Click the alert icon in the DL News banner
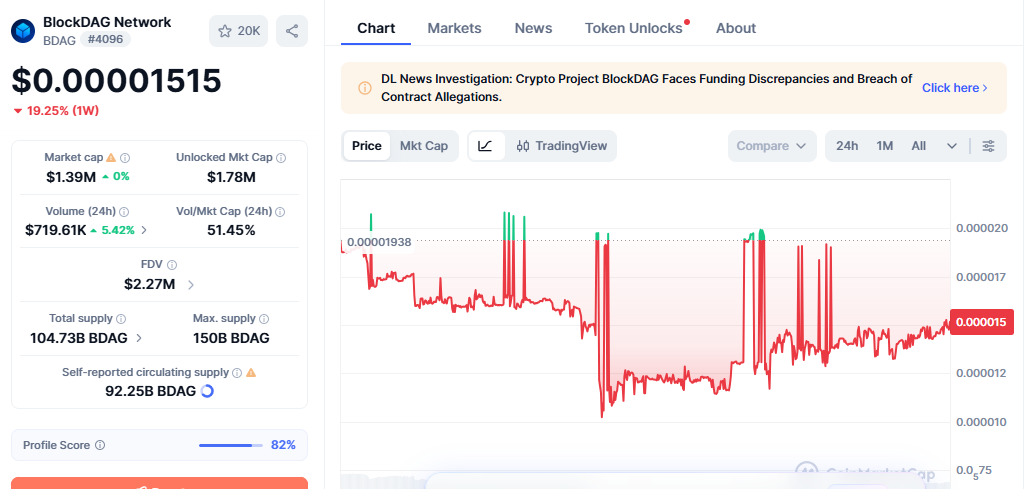 [364, 88]
